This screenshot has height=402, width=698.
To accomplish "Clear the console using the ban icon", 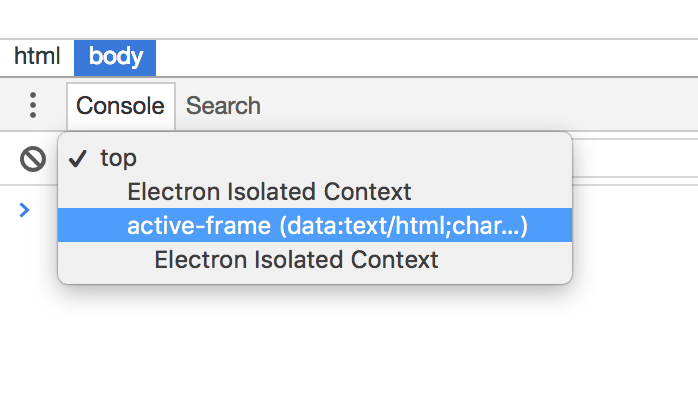I will point(33,158).
